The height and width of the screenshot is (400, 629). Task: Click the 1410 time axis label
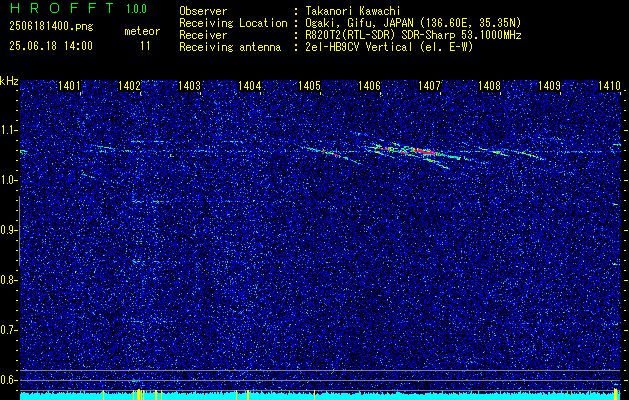(609, 85)
